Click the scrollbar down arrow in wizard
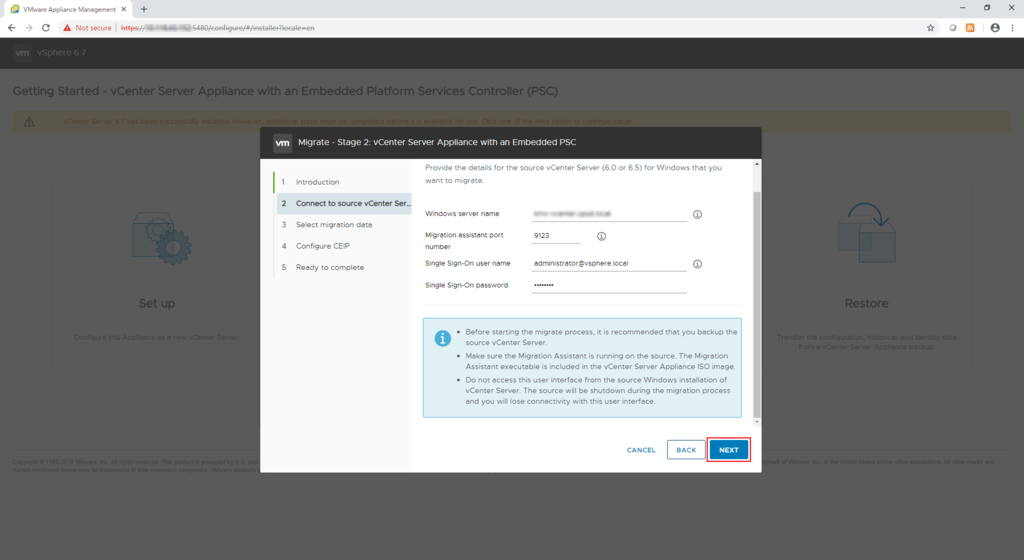Viewport: 1024px width, 560px height. pos(757,422)
